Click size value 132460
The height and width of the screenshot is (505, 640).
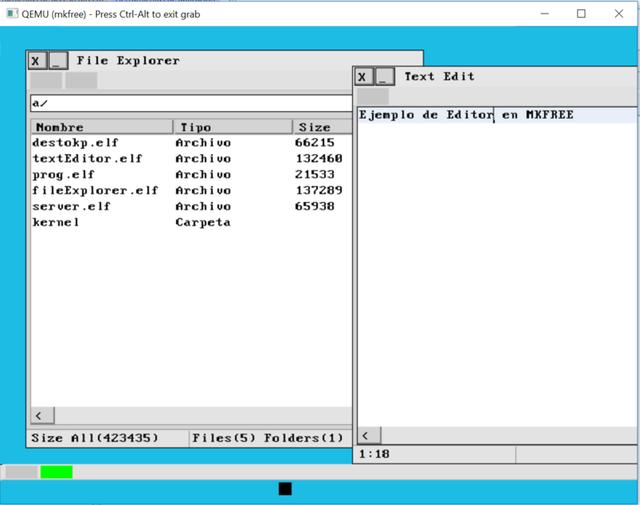(x=319, y=158)
